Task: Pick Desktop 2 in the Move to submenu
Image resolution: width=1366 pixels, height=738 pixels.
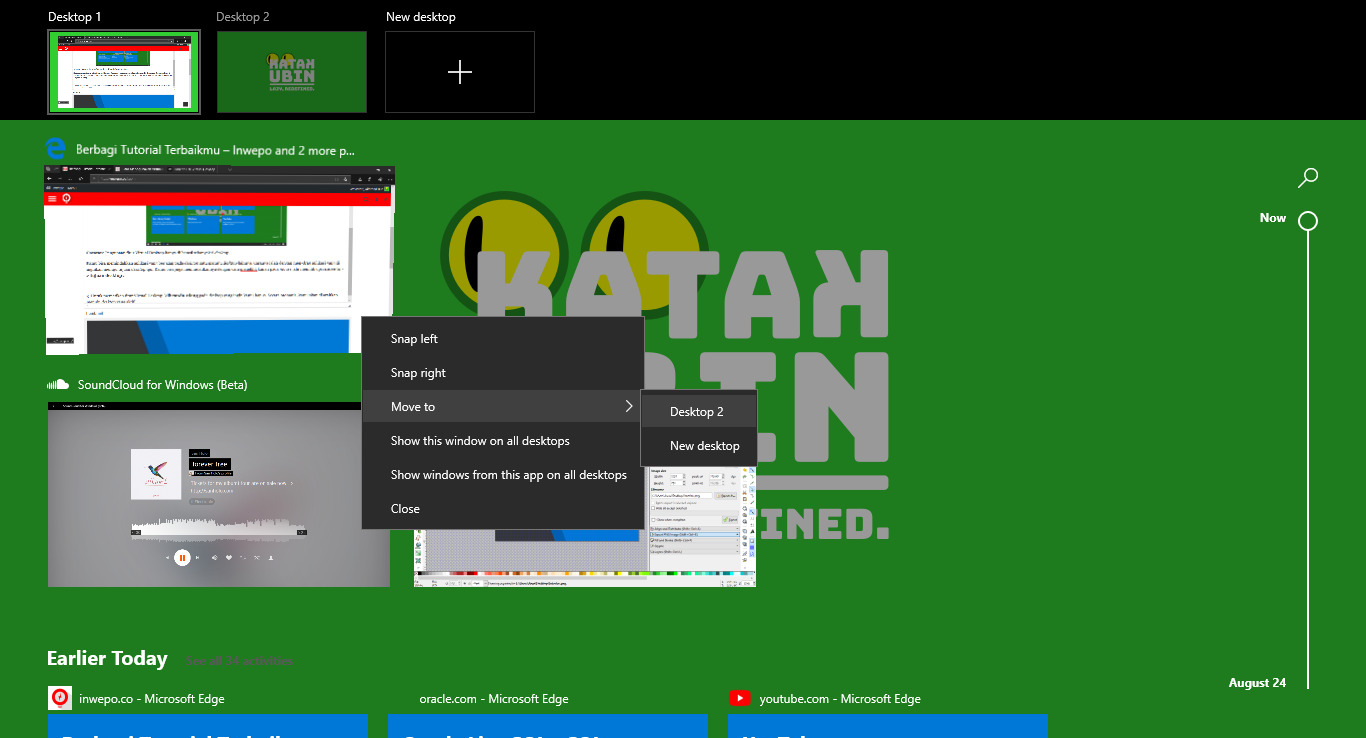Action: coord(699,412)
